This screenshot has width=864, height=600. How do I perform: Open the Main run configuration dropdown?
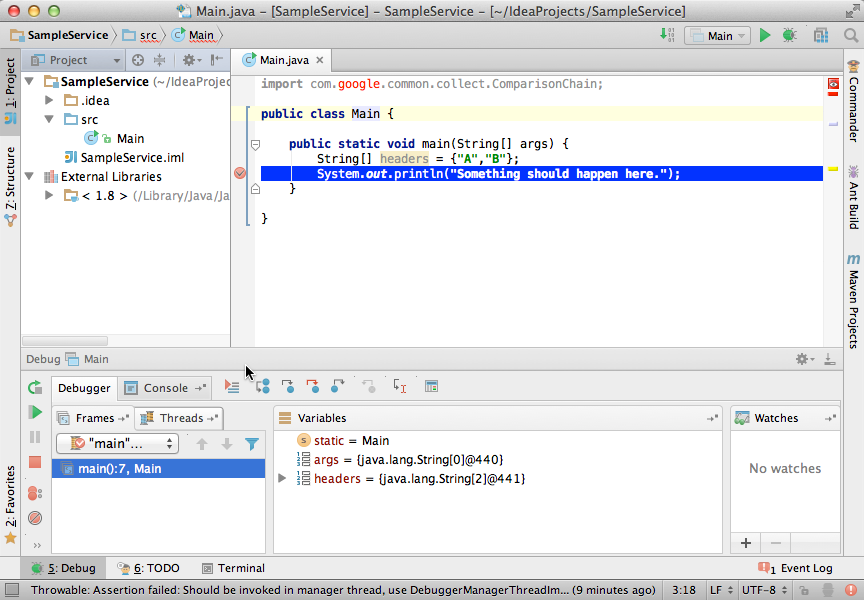pos(717,36)
